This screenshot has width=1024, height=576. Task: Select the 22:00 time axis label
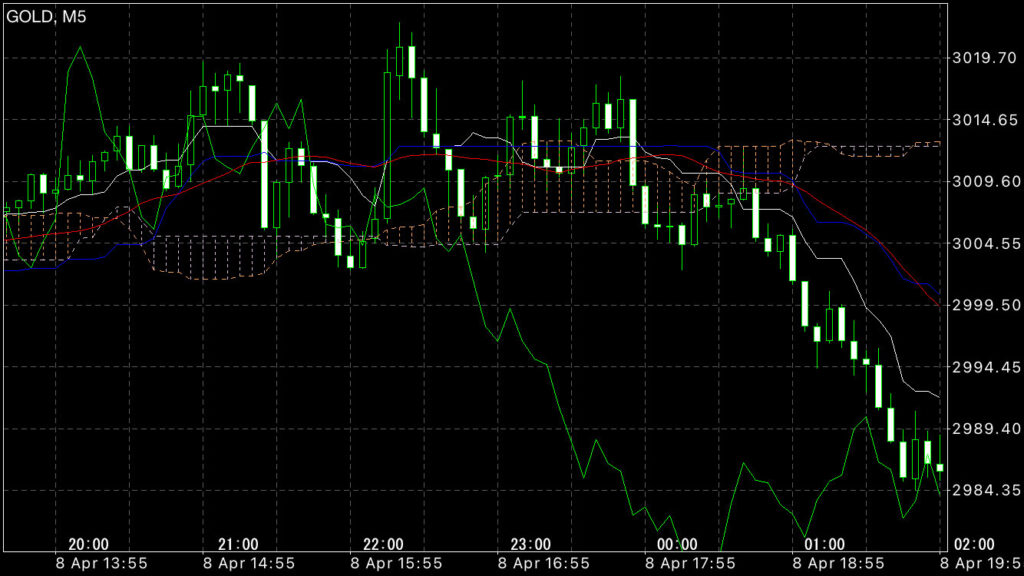click(383, 544)
